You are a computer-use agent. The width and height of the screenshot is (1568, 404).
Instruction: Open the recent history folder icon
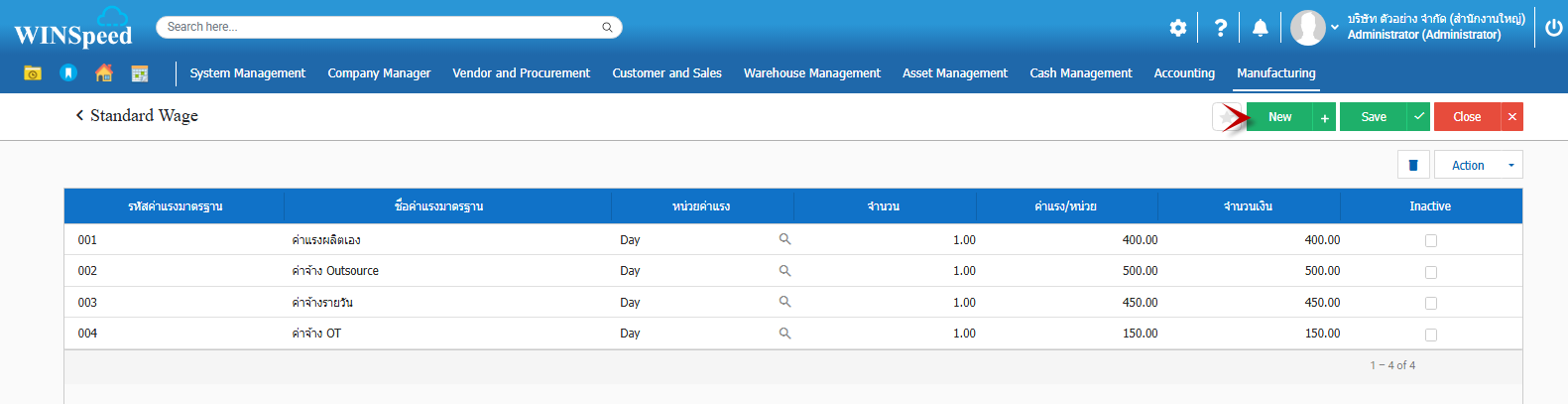33,72
